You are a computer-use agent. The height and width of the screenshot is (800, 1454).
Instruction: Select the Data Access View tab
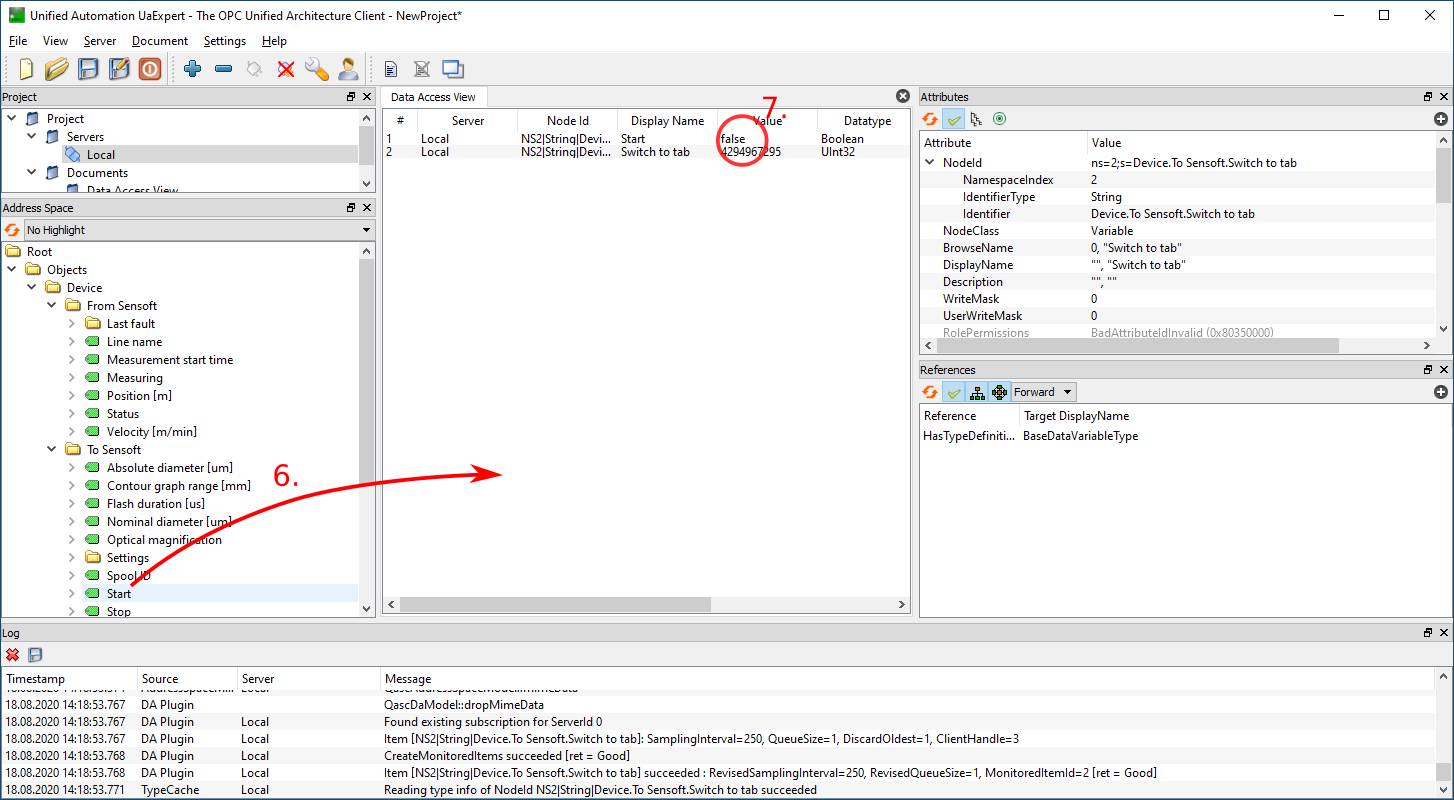coord(433,97)
